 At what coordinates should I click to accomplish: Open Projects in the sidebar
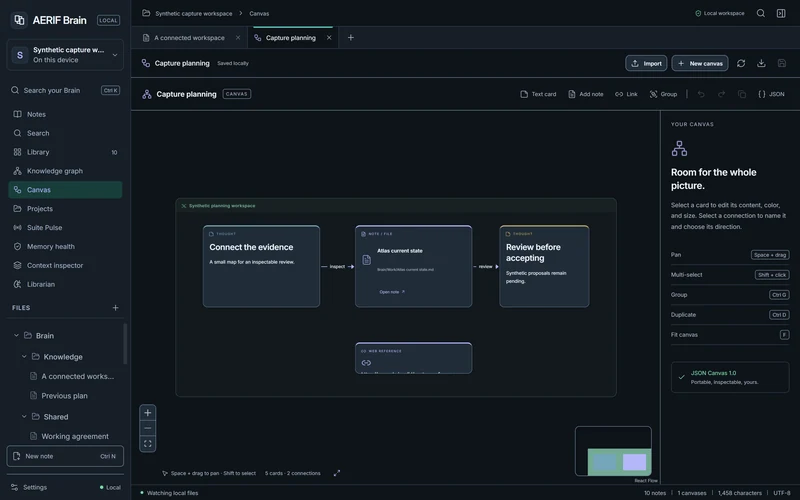[65, 209]
